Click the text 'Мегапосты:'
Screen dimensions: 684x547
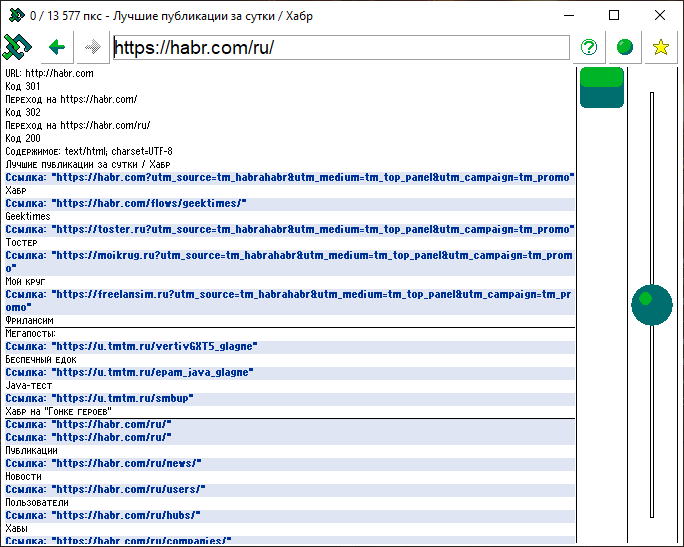click(x=30, y=334)
